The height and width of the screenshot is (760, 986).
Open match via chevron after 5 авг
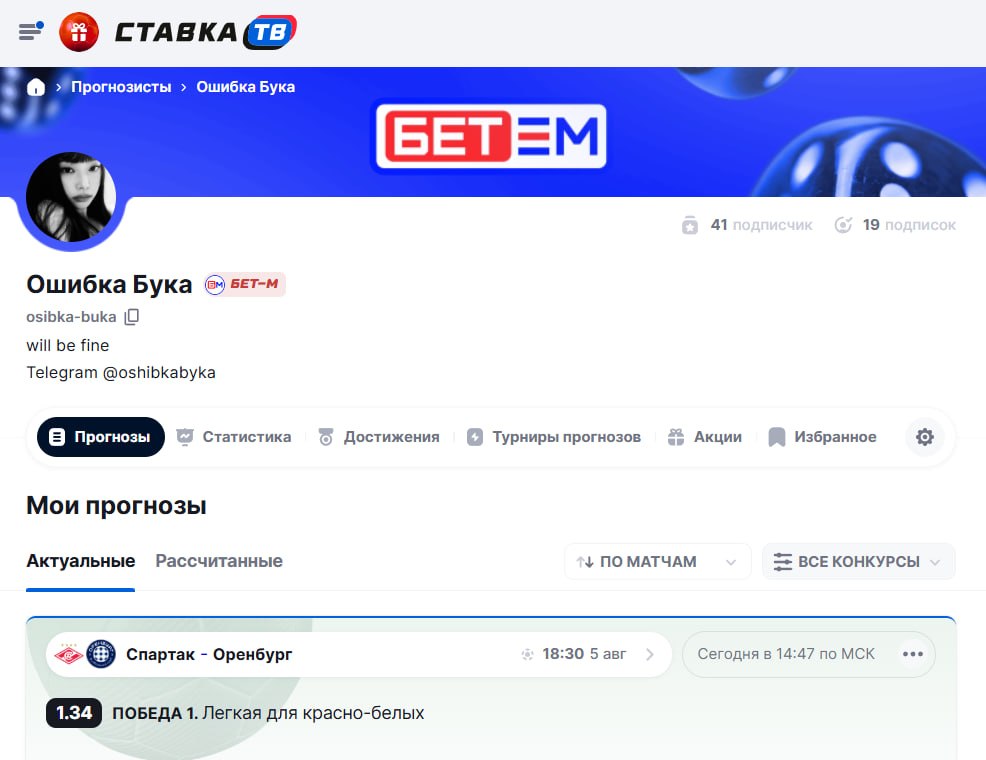tap(650, 654)
